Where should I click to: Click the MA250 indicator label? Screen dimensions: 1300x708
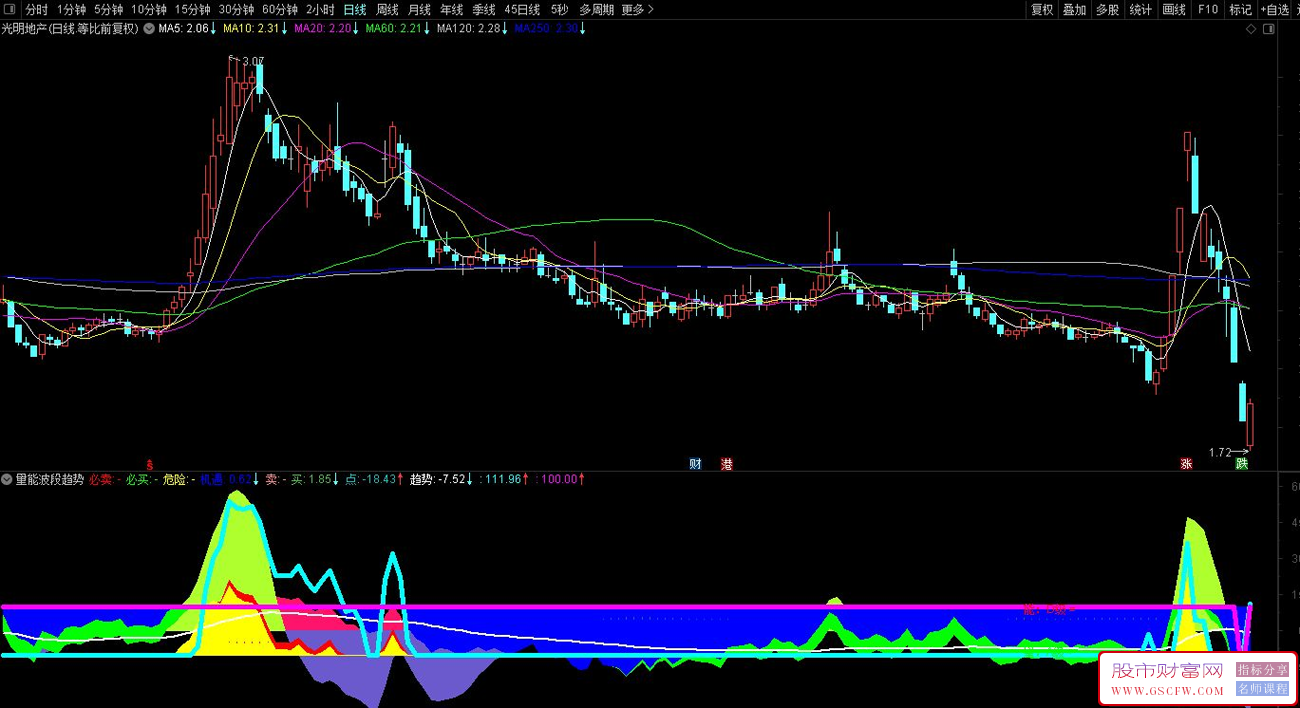point(546,29)
